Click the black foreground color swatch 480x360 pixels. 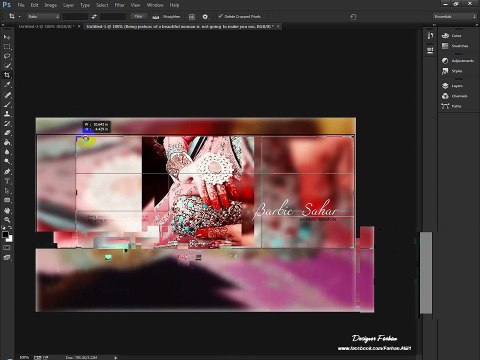[5, 234]
